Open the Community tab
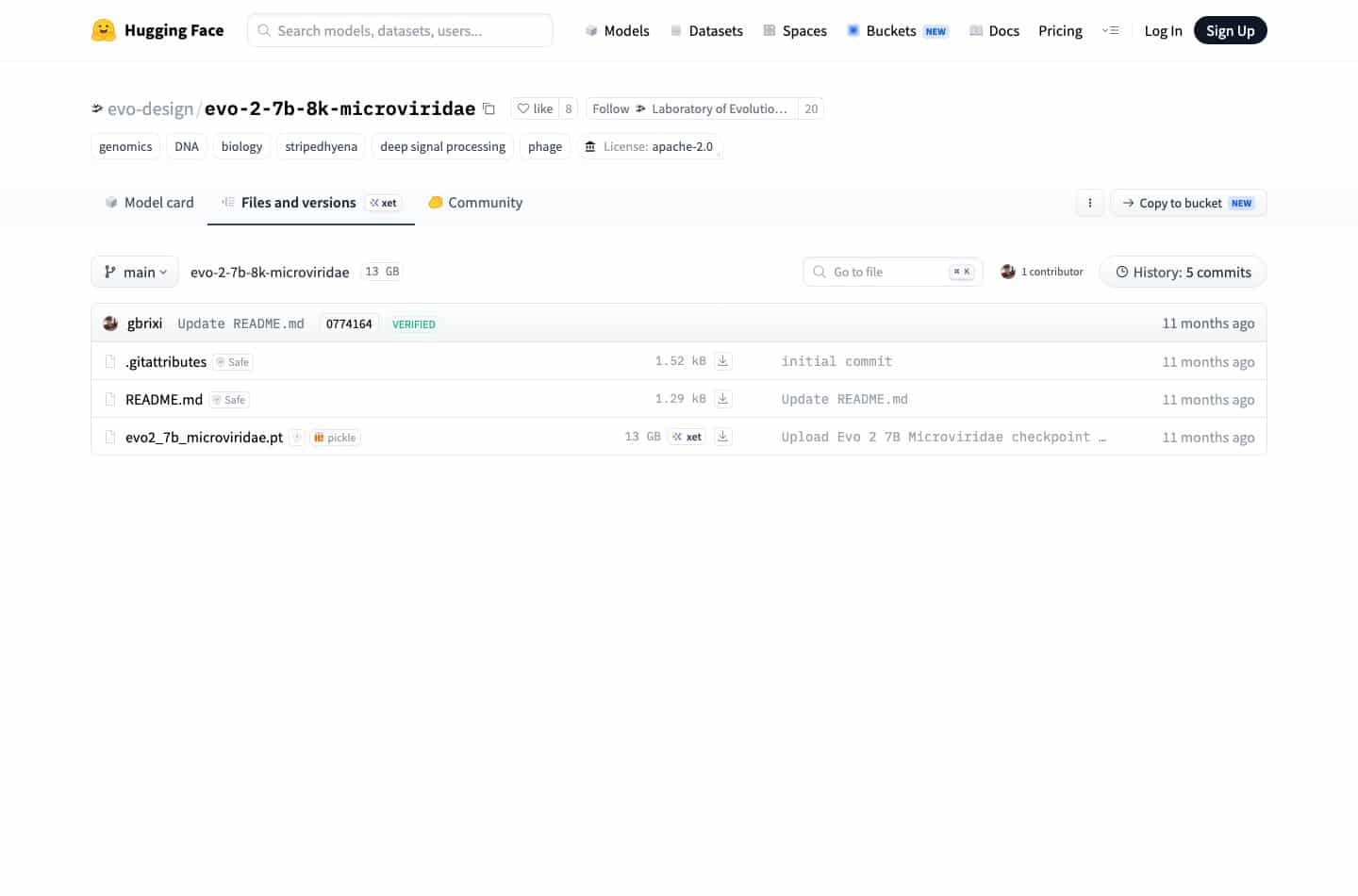This screenshot has height=896, width=1358. tap(475, 202)
